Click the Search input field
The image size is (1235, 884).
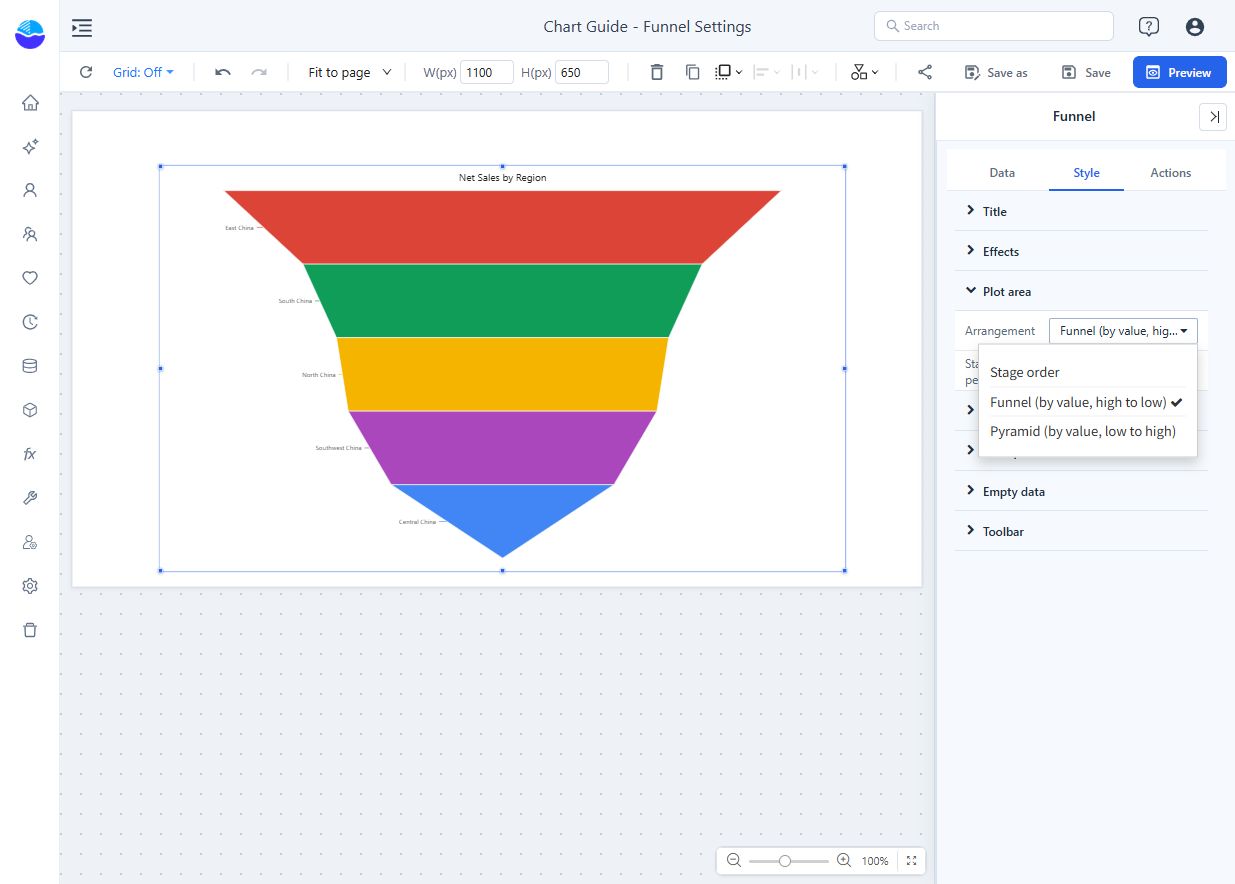coord(994,26)
